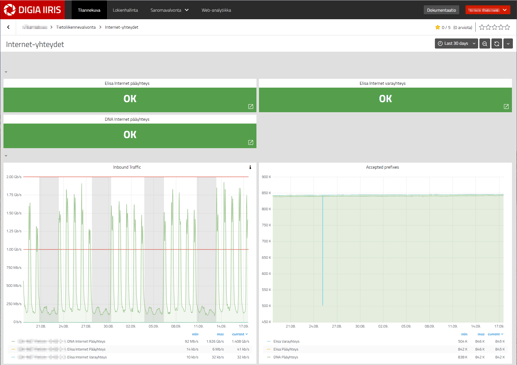Toggle the Elisa Varayhteys series in the legend
This screenshot has width=517, height=365.
tap(286, 341)
